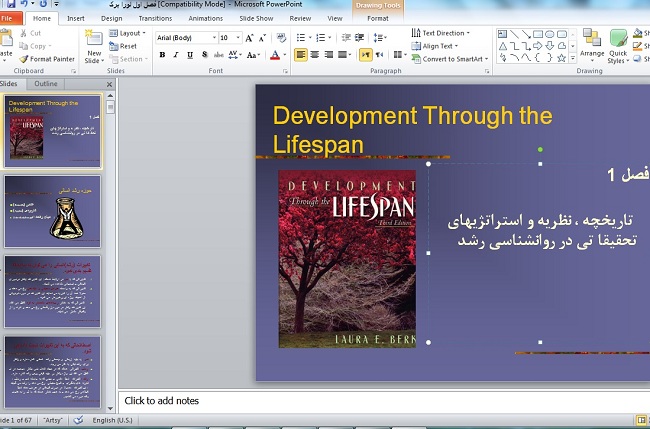The width and height of the screenshot is (650, 429).
Task: Close the Slides/Outline pane
Action: click(x=109, y=85)
